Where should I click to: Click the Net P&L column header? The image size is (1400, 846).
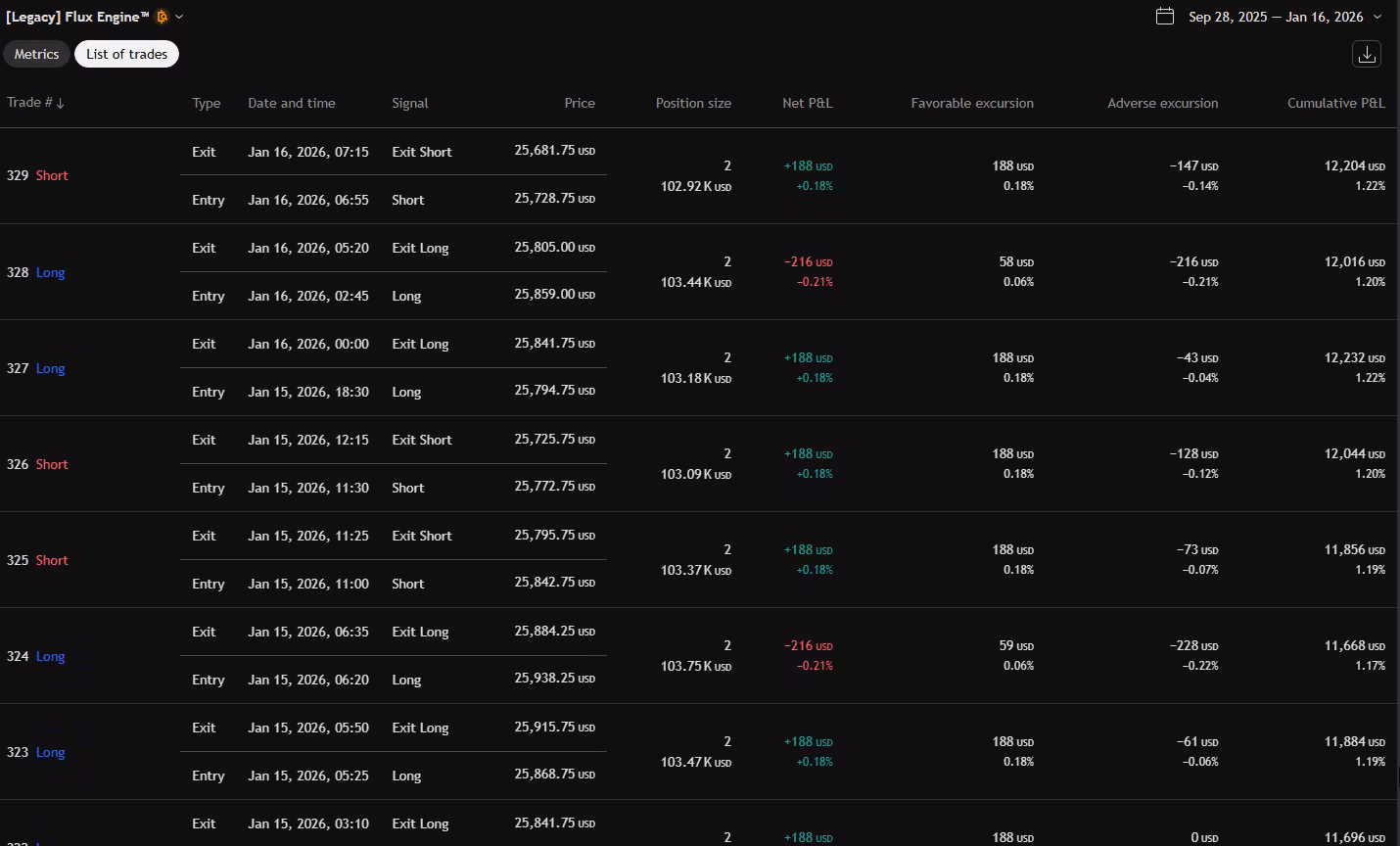(x=807, y=103)
